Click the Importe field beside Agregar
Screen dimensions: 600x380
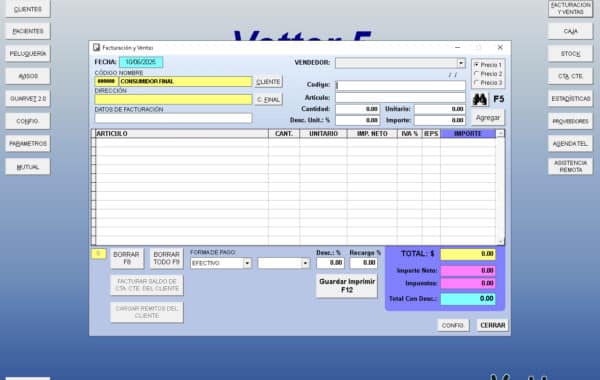[x=440, y=120]
